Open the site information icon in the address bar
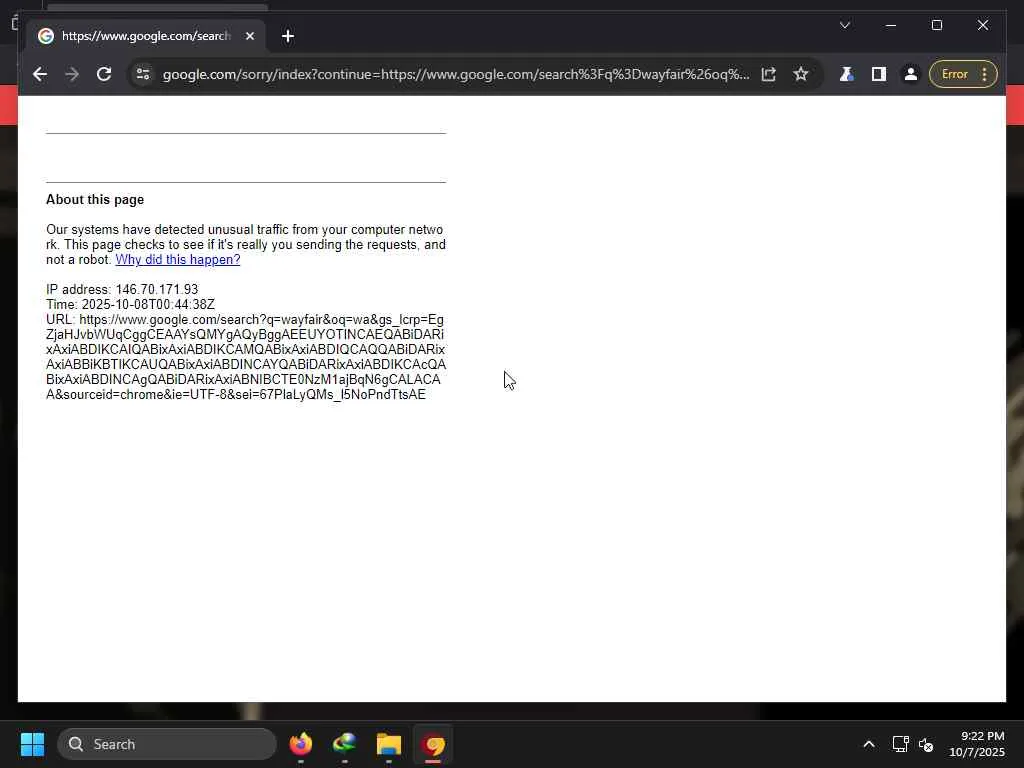The height and width of the screenshot is (768, 1024). (143, 74)
